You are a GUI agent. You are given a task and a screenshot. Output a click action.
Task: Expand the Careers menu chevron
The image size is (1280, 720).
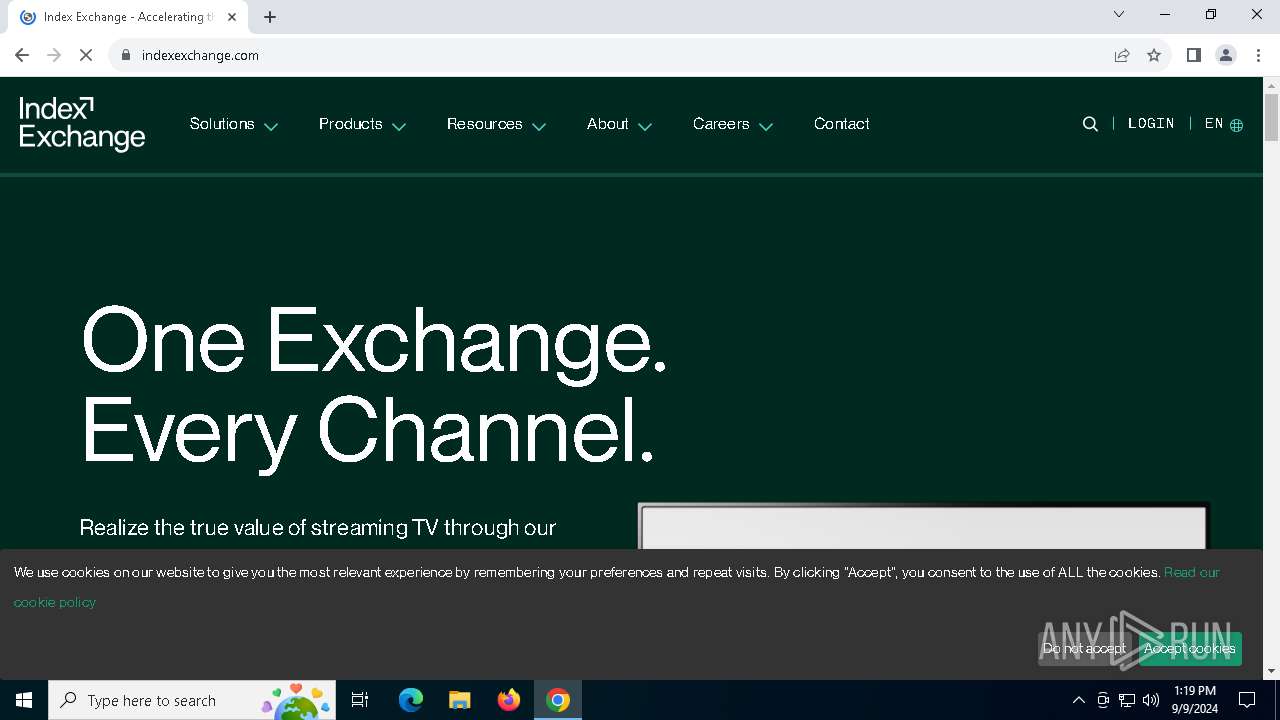pos(766,127)
